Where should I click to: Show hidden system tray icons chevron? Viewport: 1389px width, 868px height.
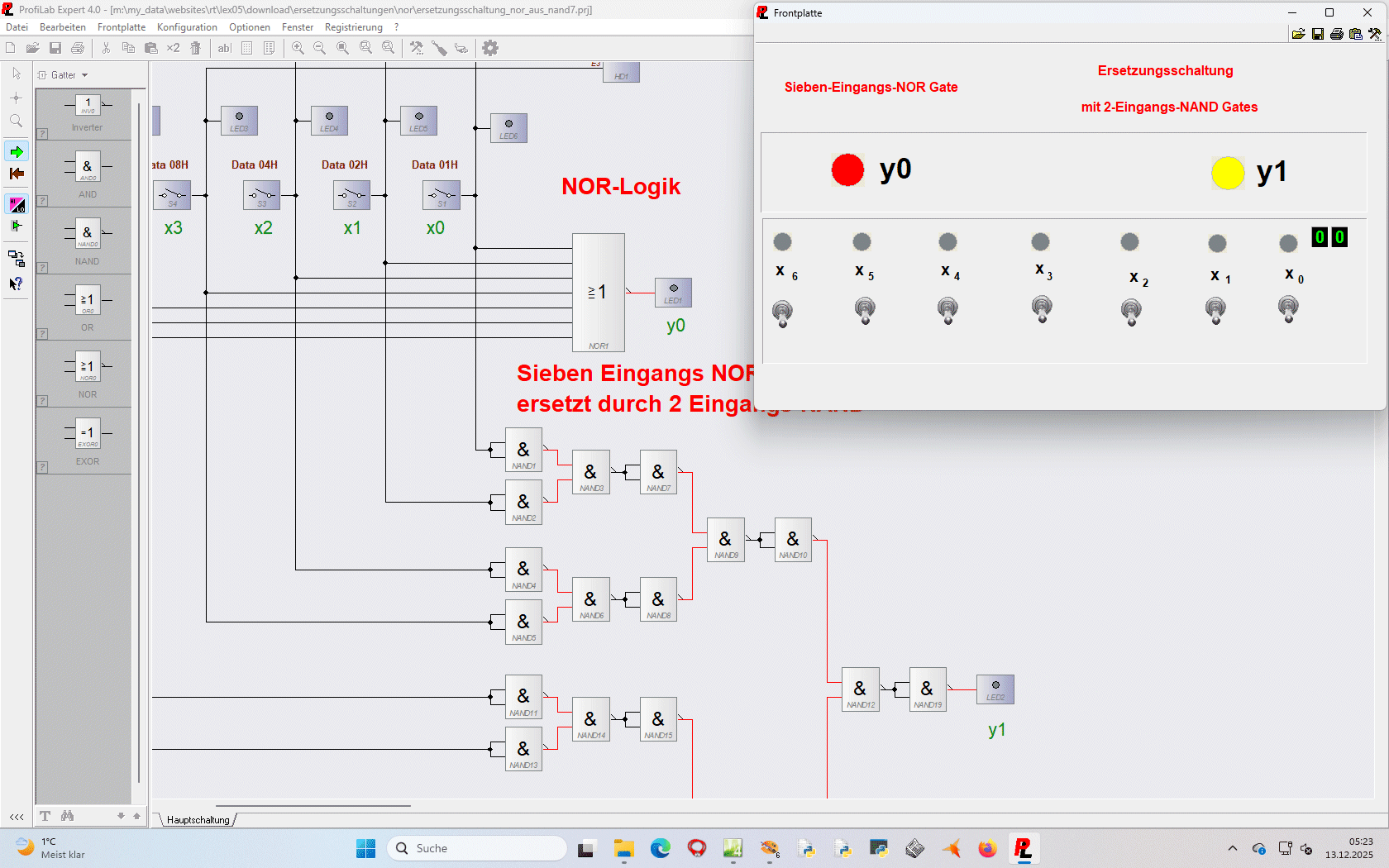pos(1233,848)
